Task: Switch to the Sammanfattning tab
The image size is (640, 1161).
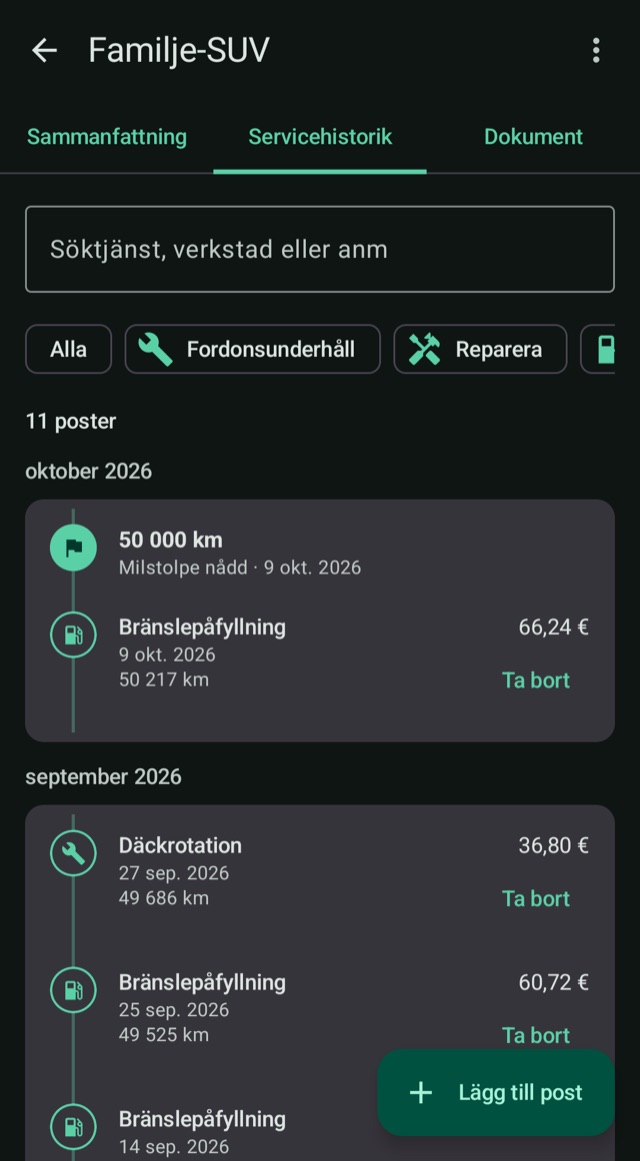Action: 107,136
